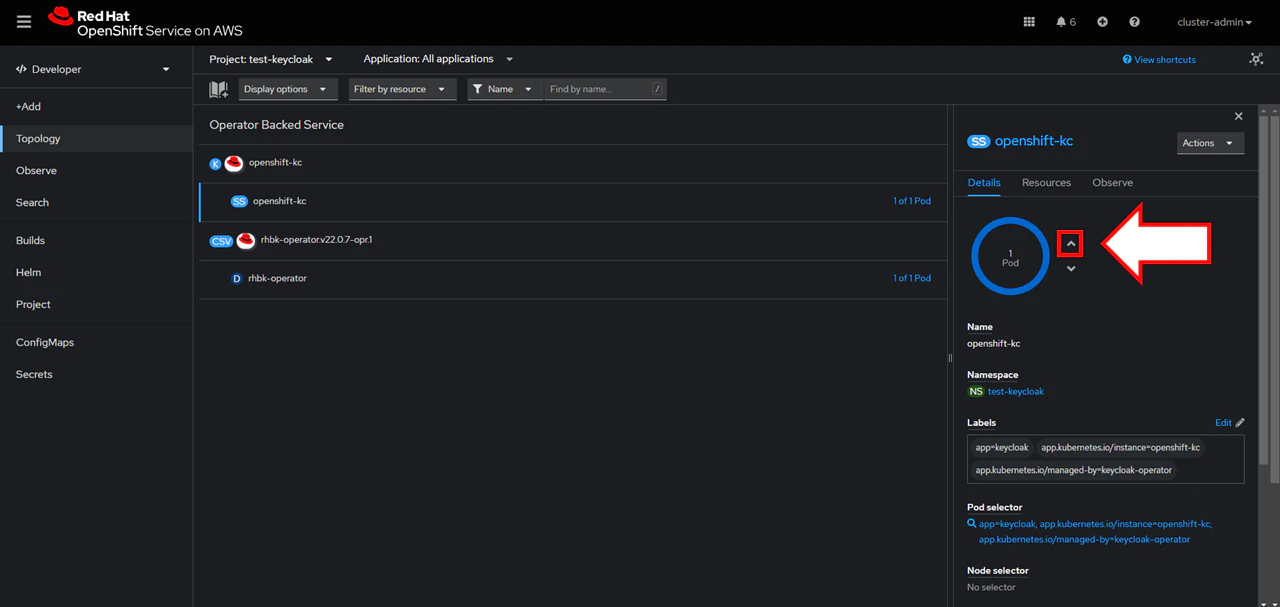Increase the pod count with up arrow
Image resolution: width=1280 pixels, height=607 pixels.
pyautogui.click(x=1071, y=243)
